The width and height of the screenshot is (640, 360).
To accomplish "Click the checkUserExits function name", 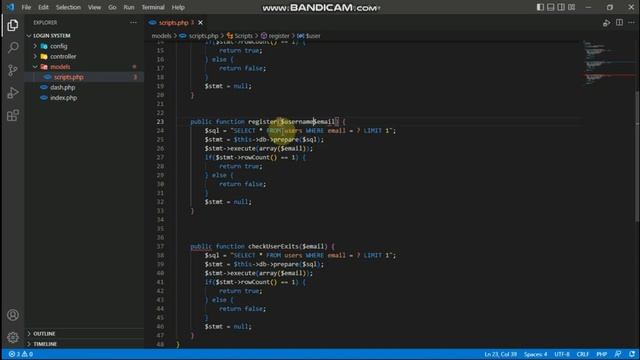I will click(273, 246).
